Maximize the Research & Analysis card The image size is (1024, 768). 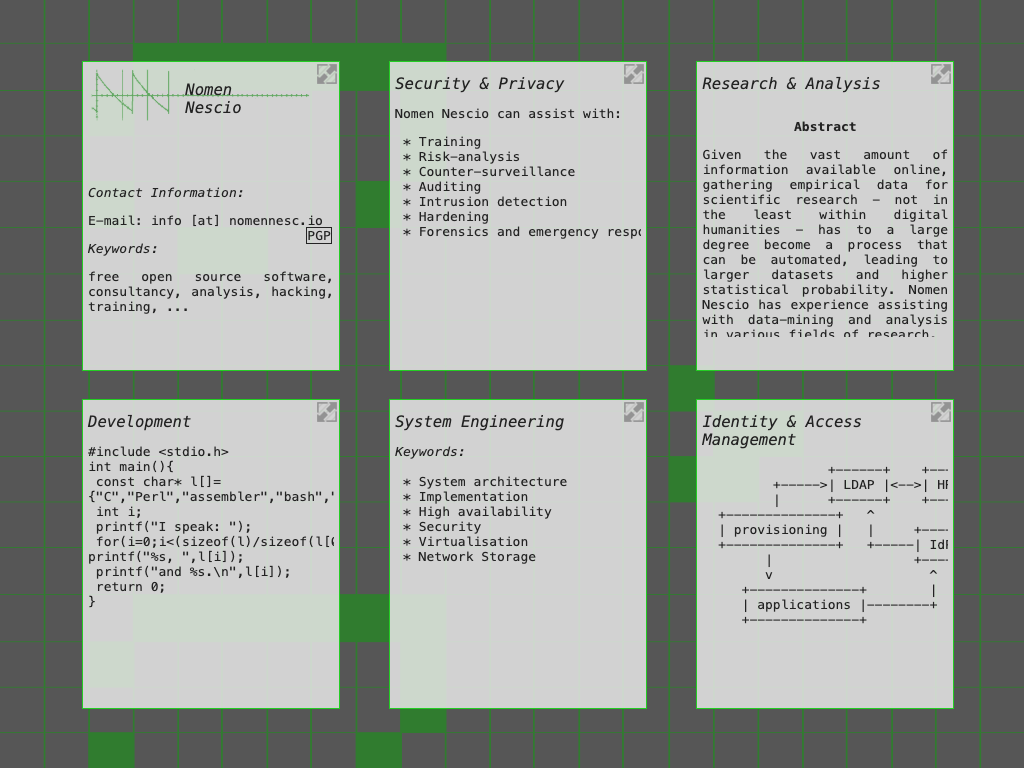[x=941, y=74]
